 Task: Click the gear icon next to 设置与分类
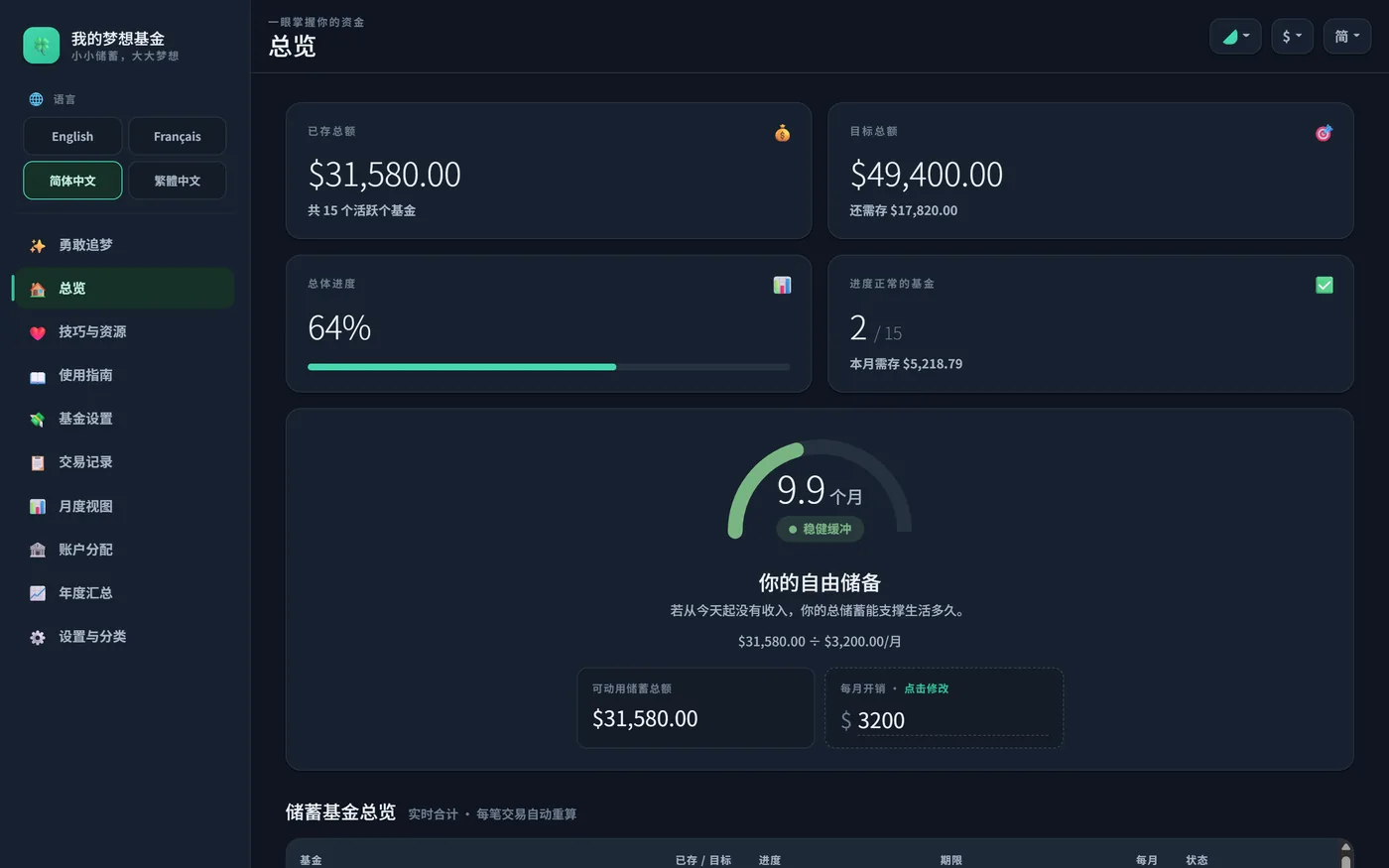pos(38,637)
